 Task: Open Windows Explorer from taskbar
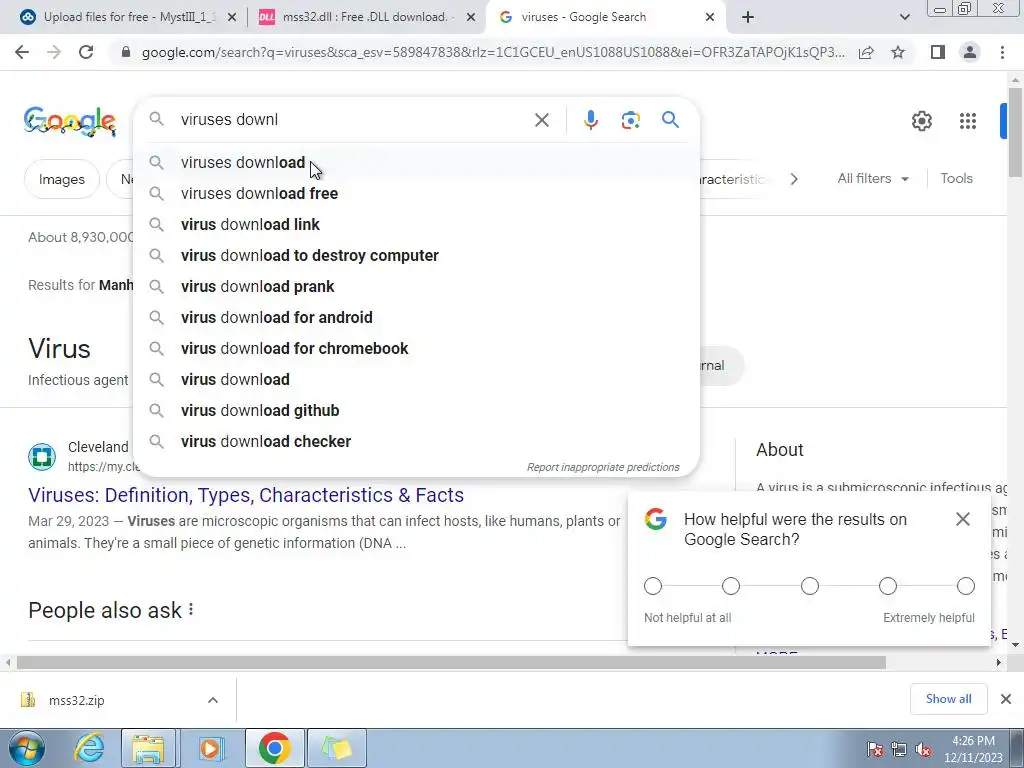tap(148, 748)
